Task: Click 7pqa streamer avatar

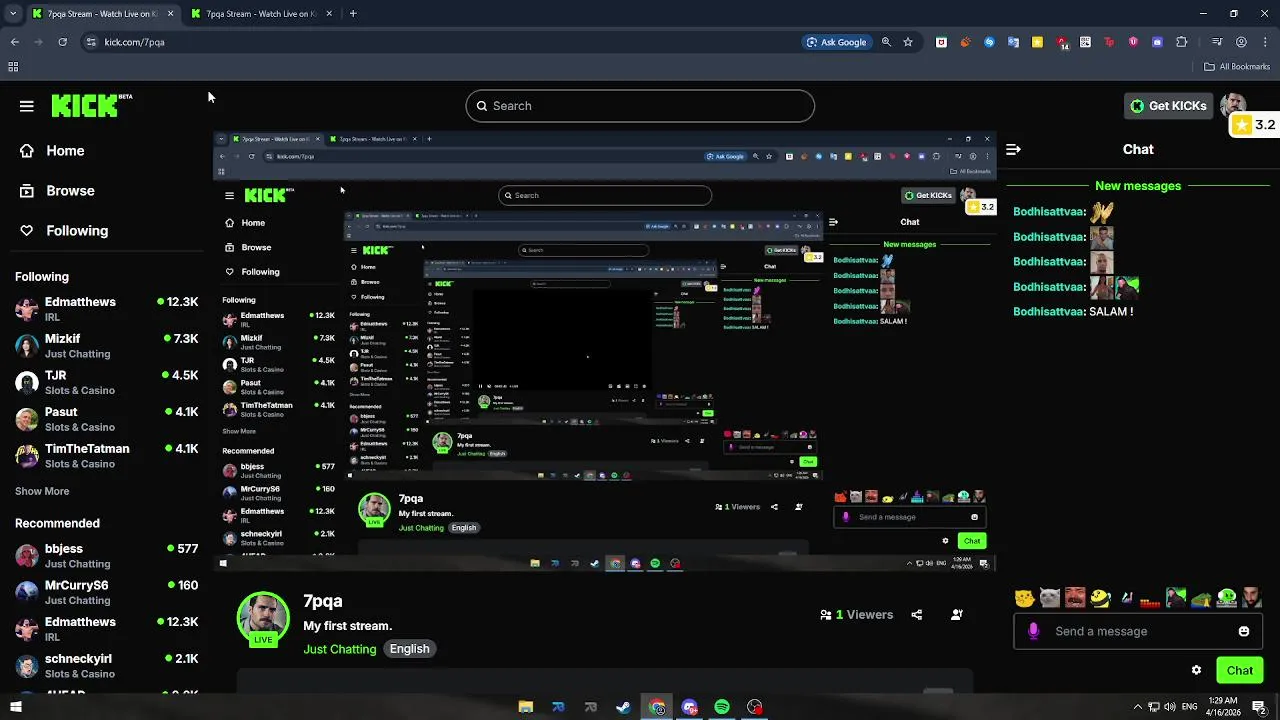Action: (x=263, y=618)
